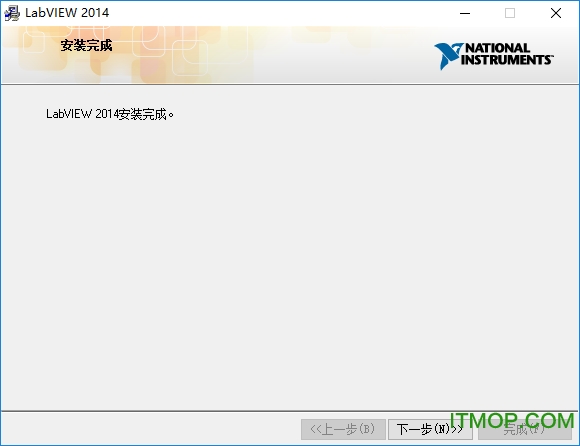Screen dimensions: 580x446
Task: Click the text "LabVIEW 2014安装完成。"
Action: click(x=110, y=114)
